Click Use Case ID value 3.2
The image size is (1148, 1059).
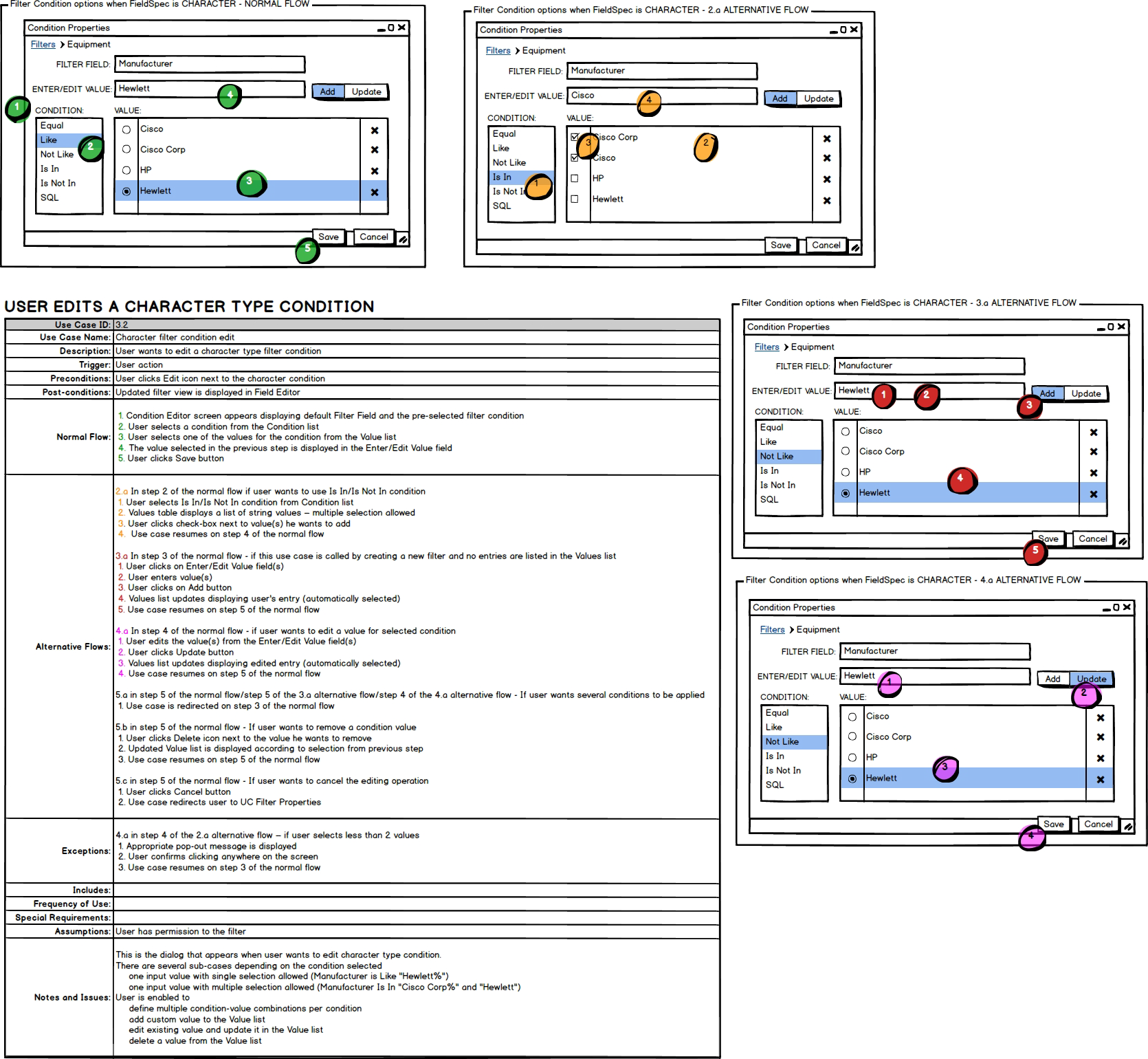pyautogui.click(x=122, y=325)
